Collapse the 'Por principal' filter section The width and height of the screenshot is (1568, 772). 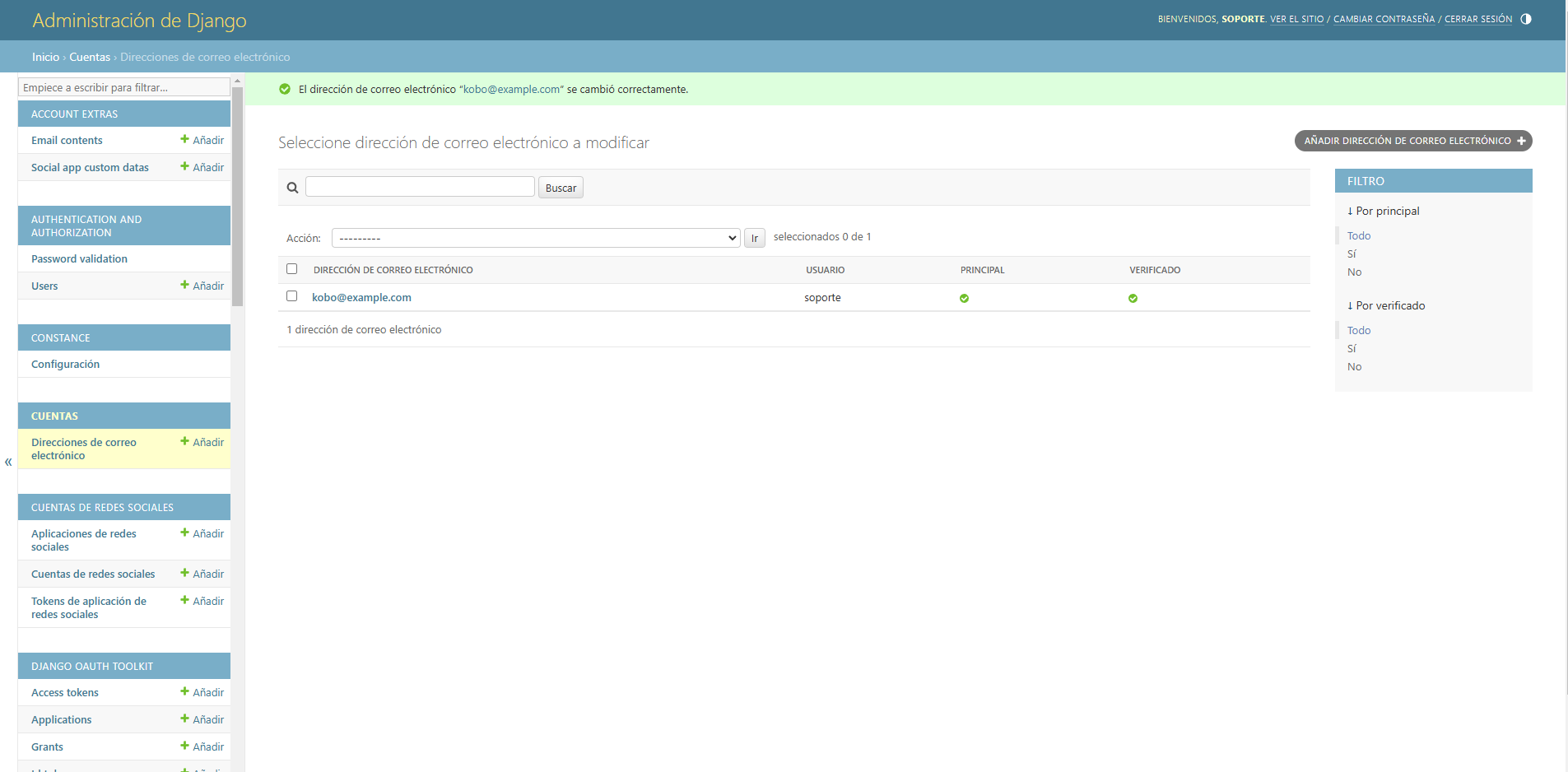tap(1384, 212)
